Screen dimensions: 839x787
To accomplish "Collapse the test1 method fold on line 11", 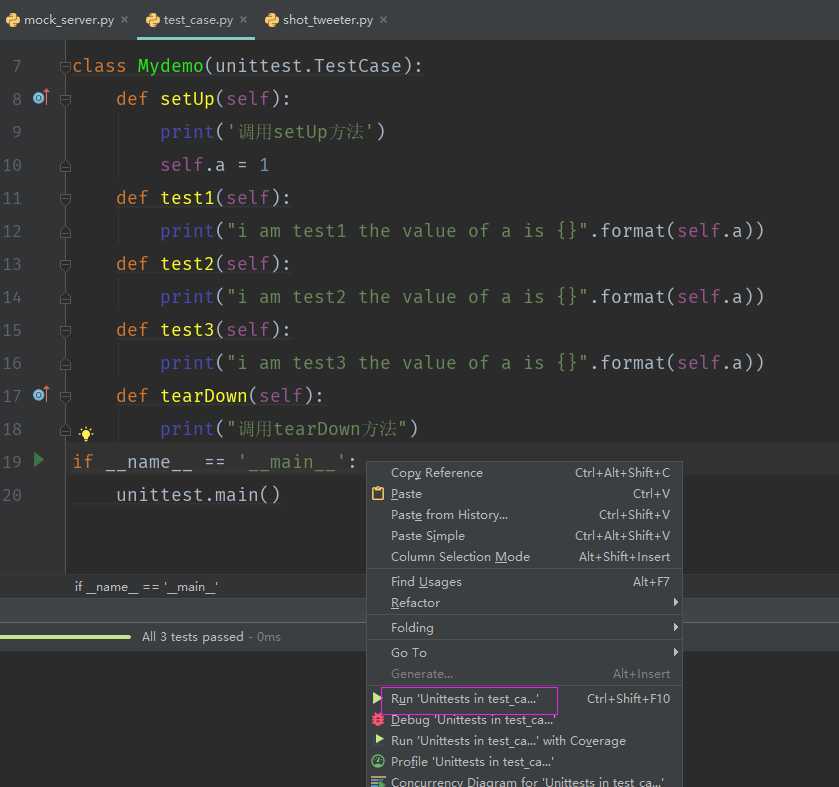I will pos(65,198).
